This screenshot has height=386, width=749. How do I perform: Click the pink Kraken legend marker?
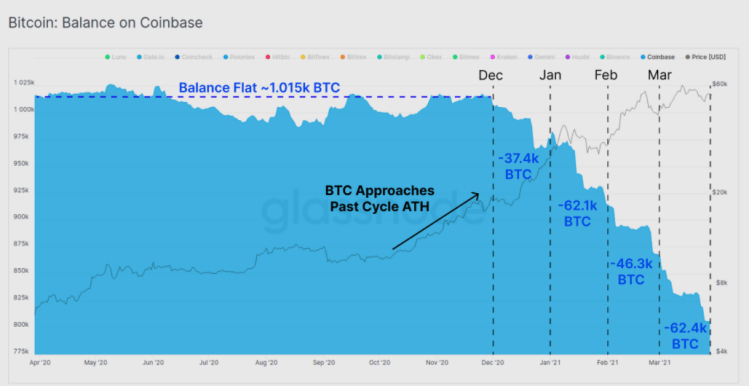coord(492,57)
